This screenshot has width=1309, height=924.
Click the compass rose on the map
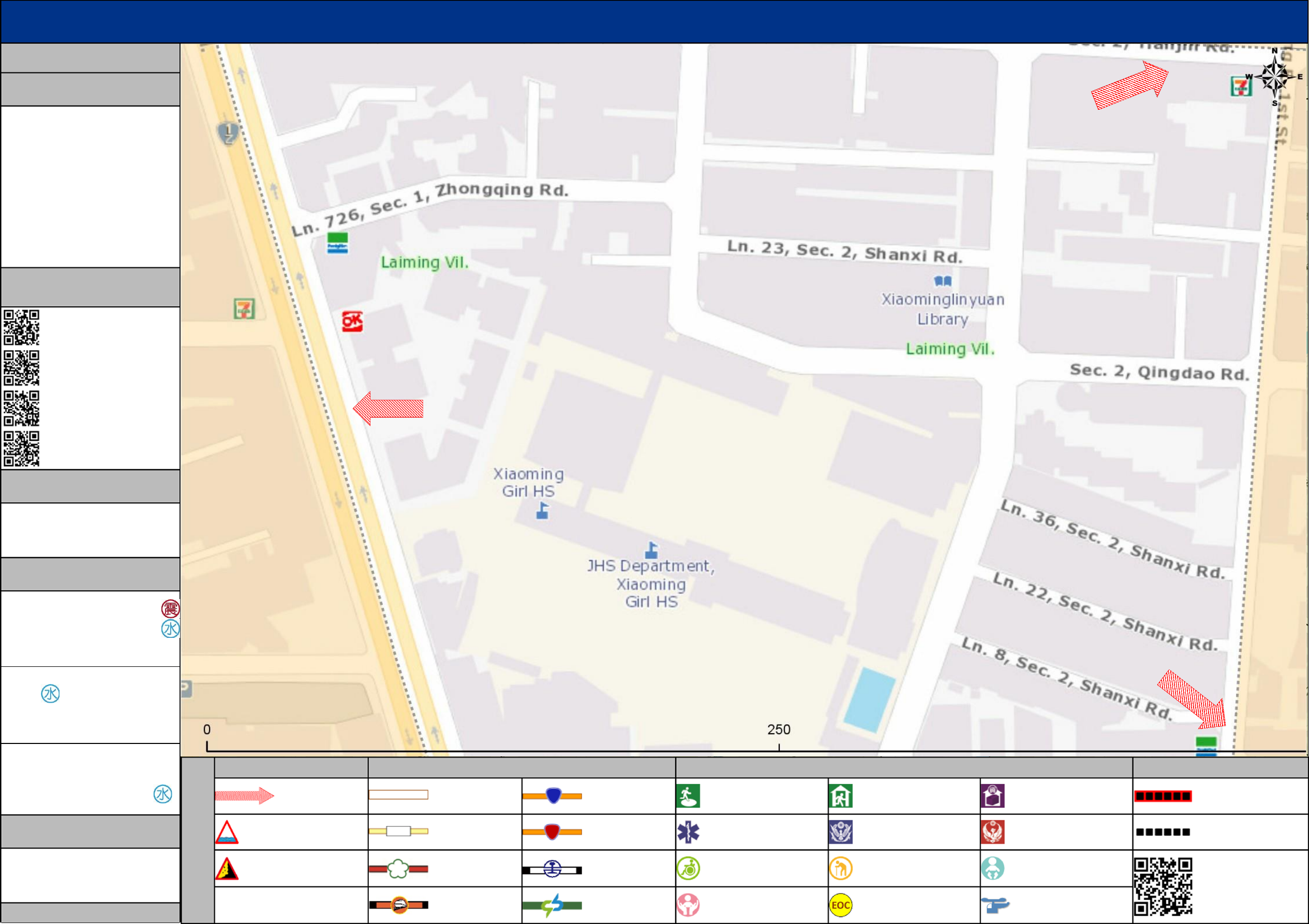(1274, 77)
